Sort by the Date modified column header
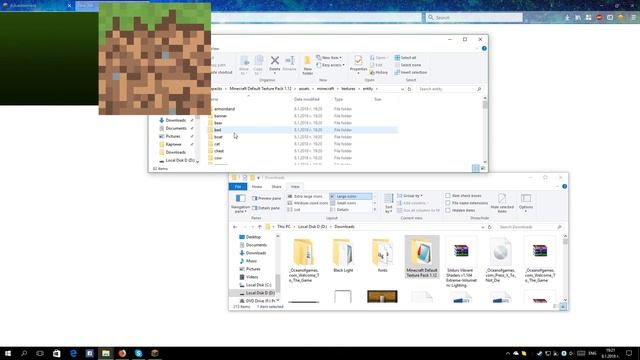Image resolution: width=640 pixels, height=360 pixels. [307, 99]
